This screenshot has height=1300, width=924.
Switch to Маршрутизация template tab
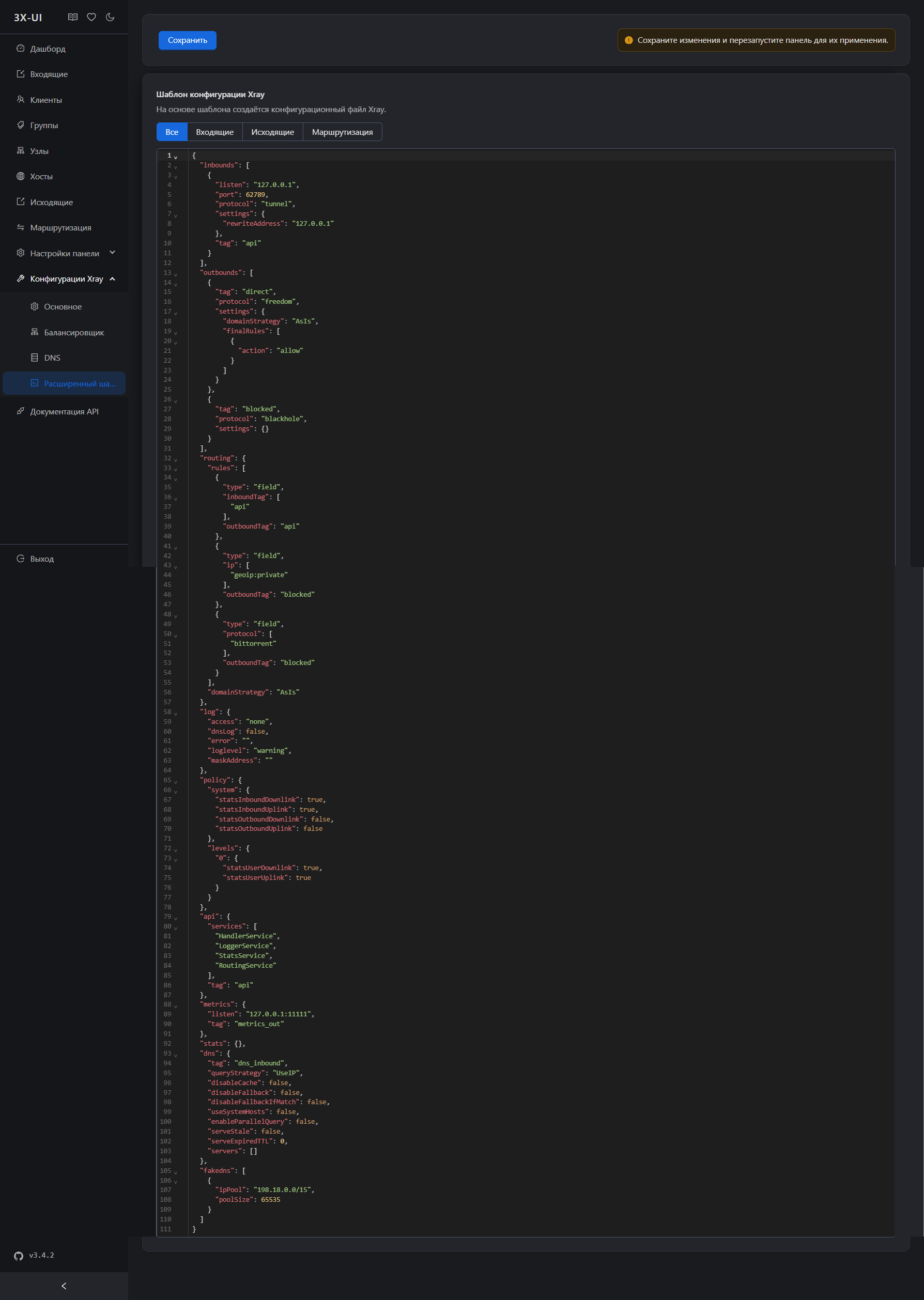pyautogui.click(x=343, y=132)
